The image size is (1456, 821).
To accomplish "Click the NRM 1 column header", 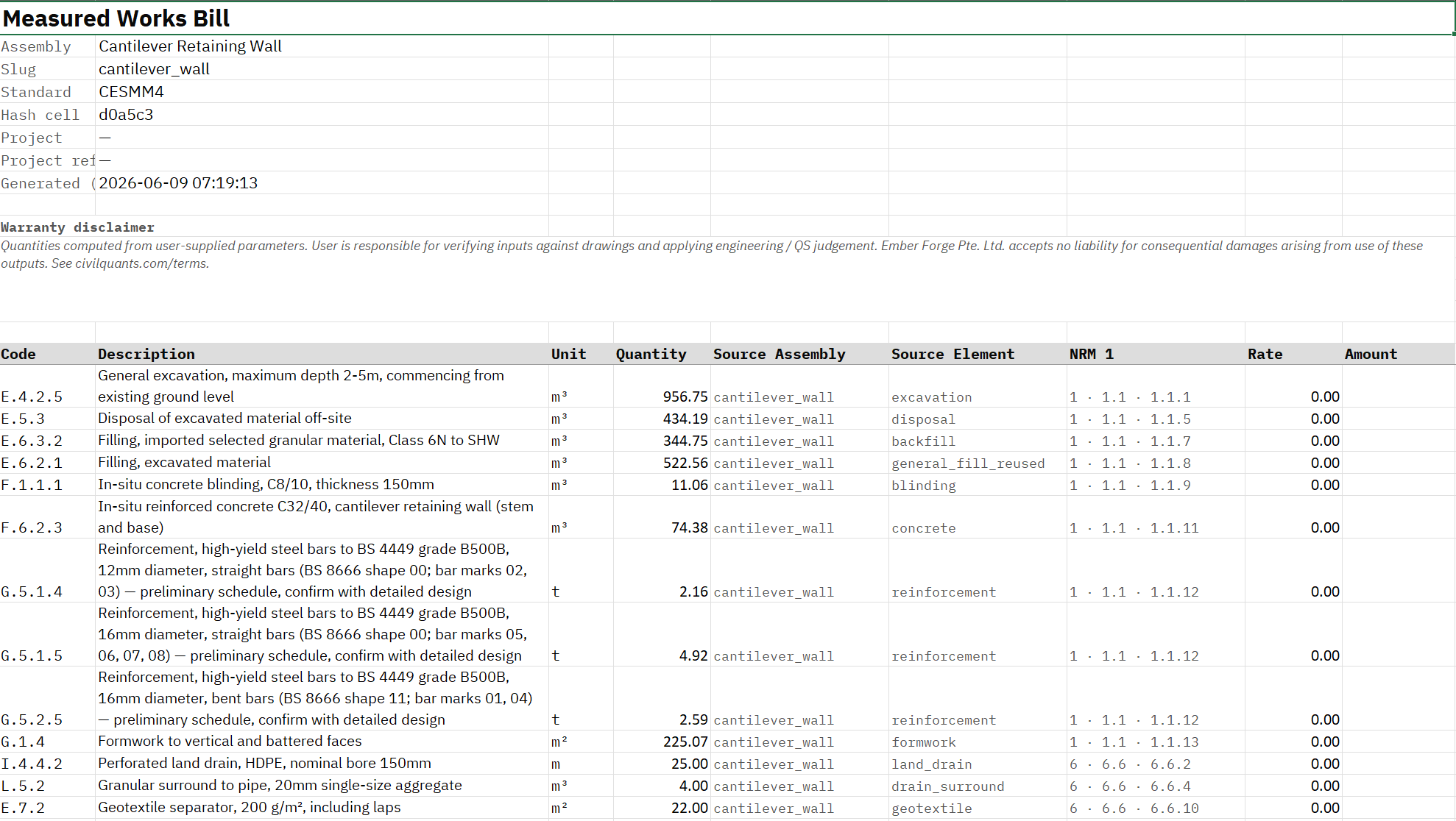I will 1156,354.
